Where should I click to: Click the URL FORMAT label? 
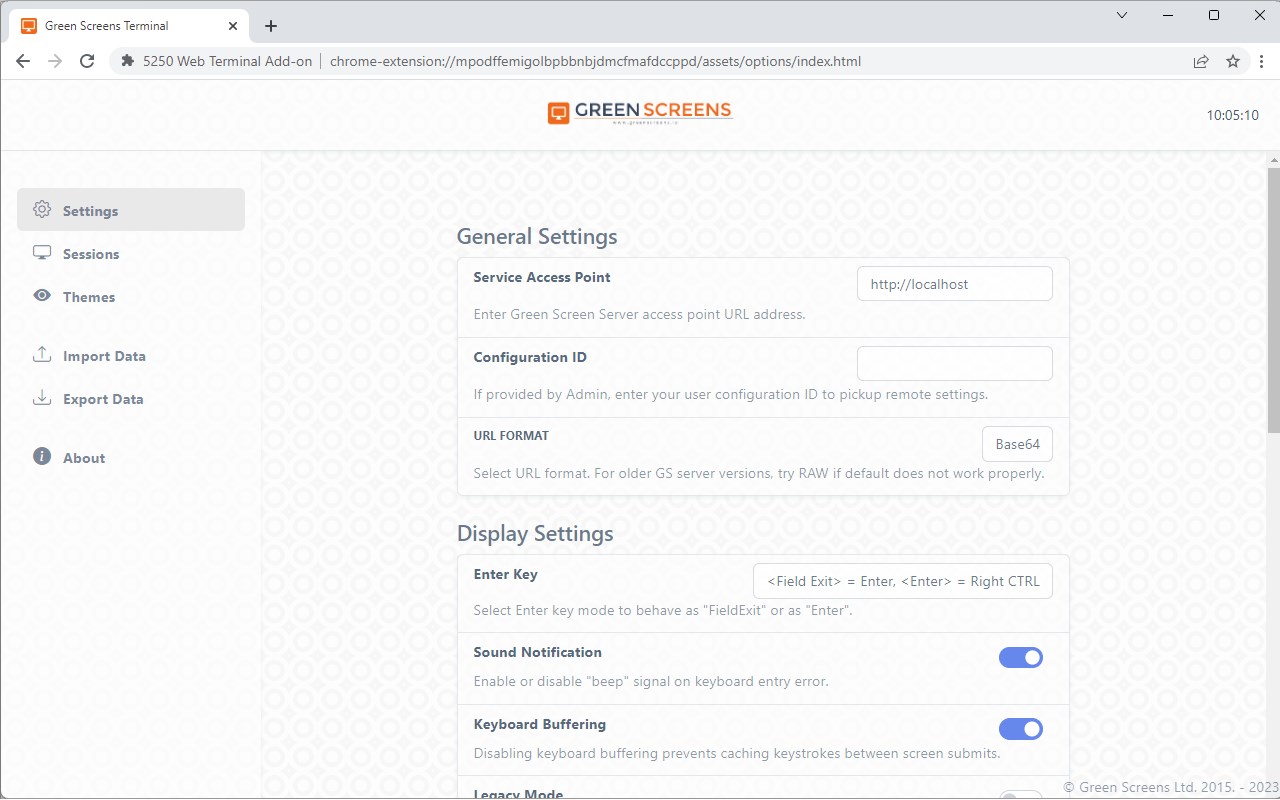point(511,436)
